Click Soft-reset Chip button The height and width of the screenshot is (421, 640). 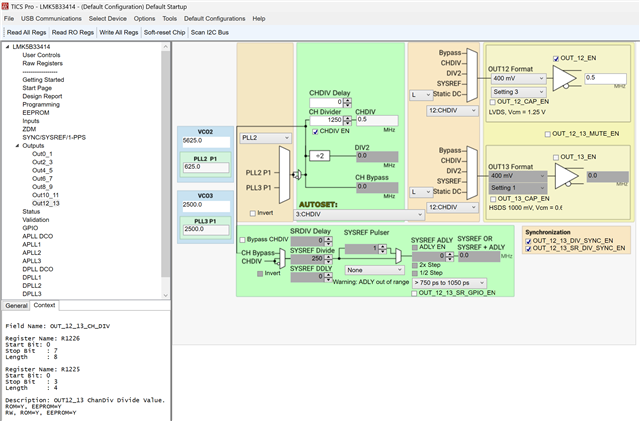click(164, 33)
